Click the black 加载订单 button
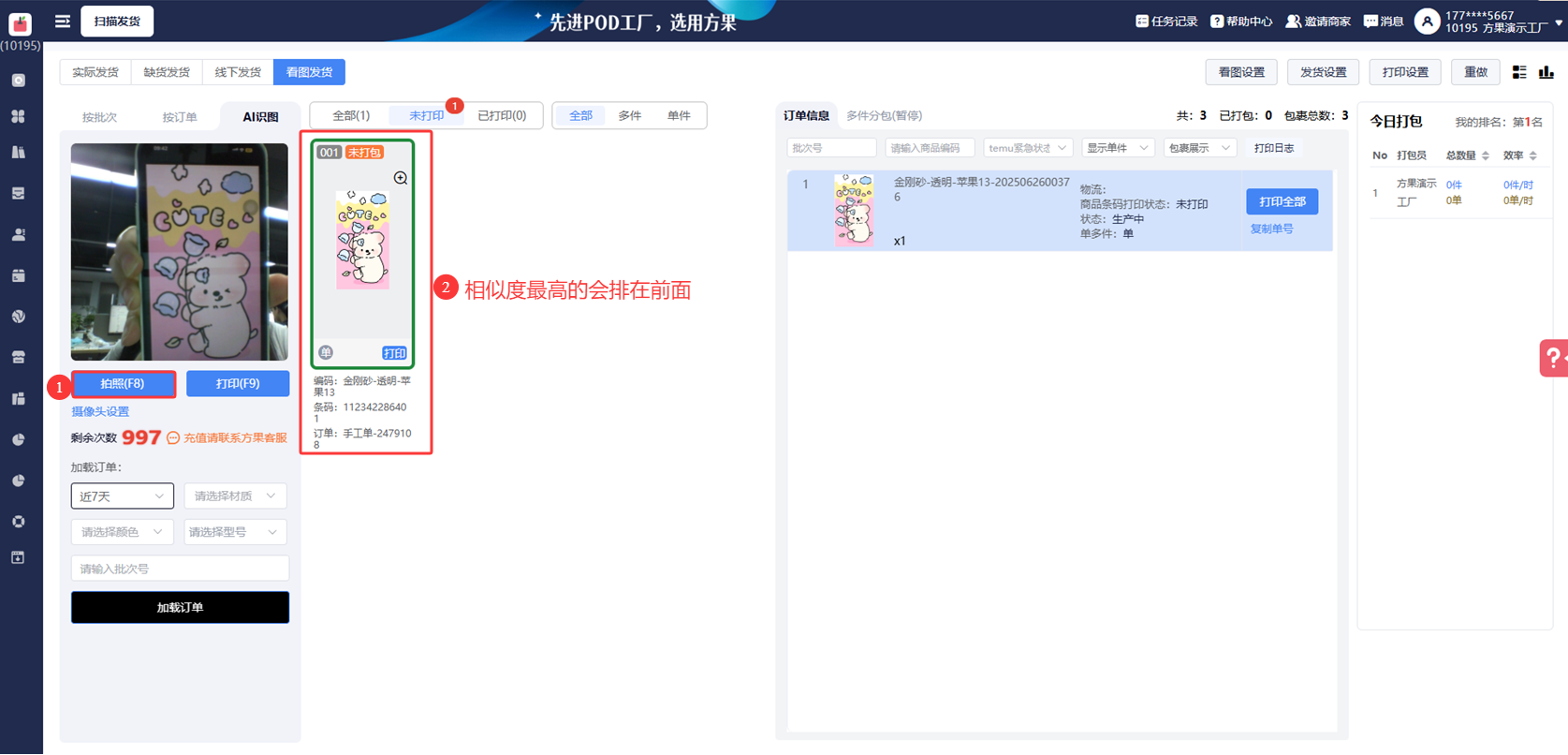1568x755 pixels. pos(180,607)
